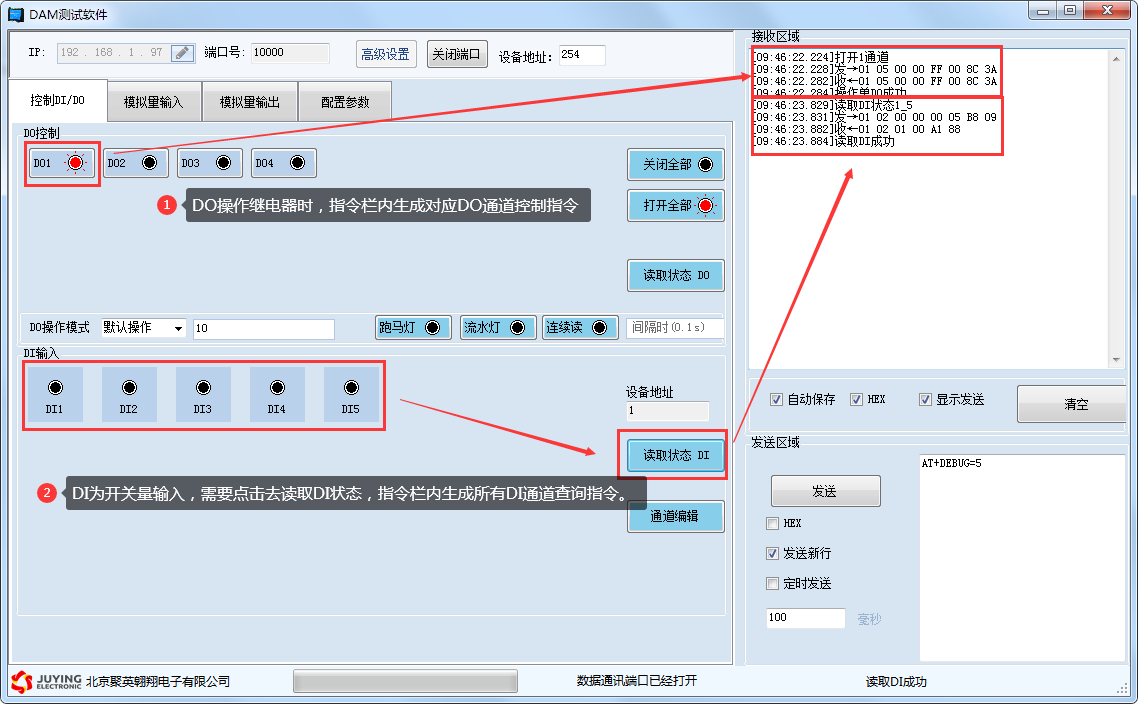Toggle the DO2 relay output

[x=135, y=163]
